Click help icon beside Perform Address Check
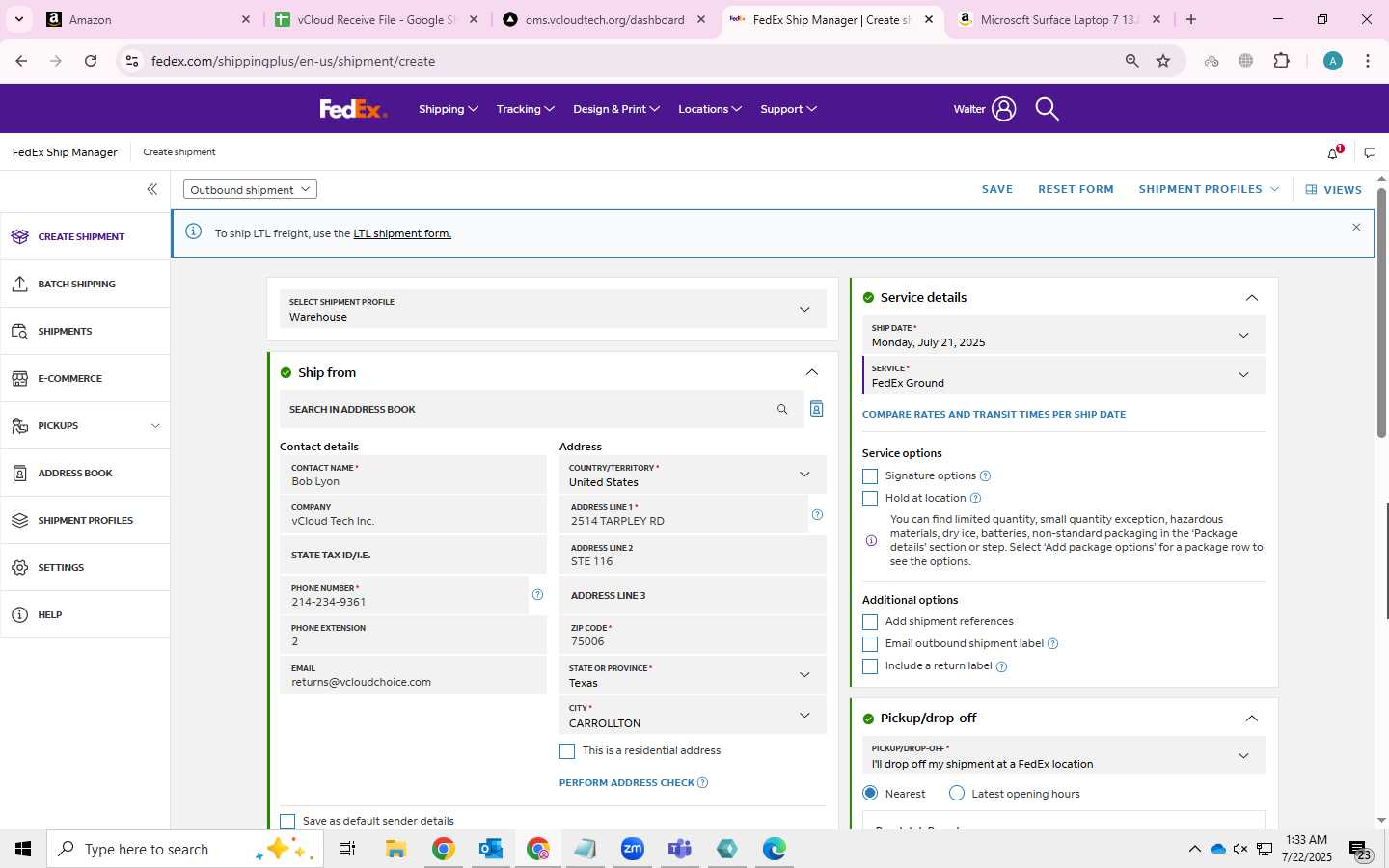The image size is (1389, 868). (702, 782)
